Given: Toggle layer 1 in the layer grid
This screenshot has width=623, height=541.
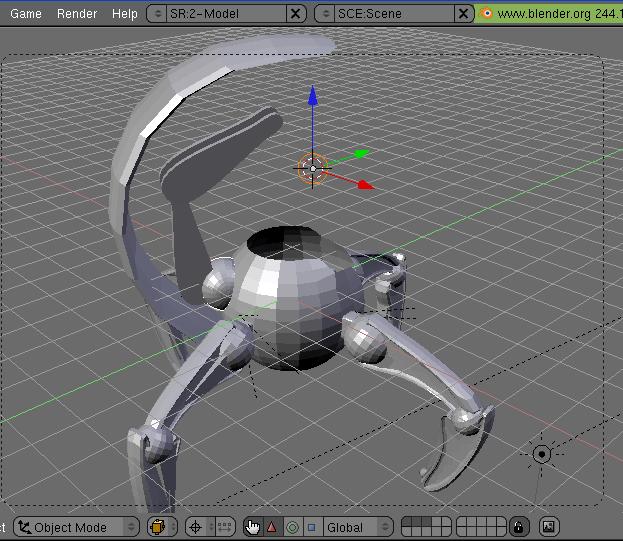Looking at the screenshot, I should pyautogui.click(x=406, y=522).
